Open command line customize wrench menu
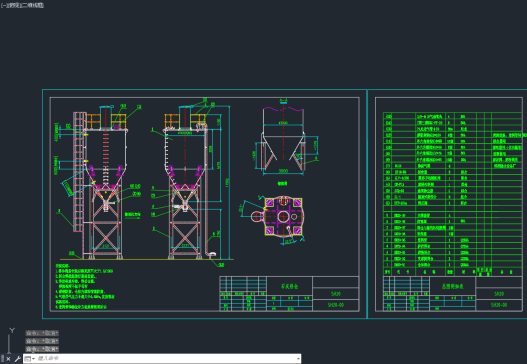The image size is (527, 364). [18, 359]
